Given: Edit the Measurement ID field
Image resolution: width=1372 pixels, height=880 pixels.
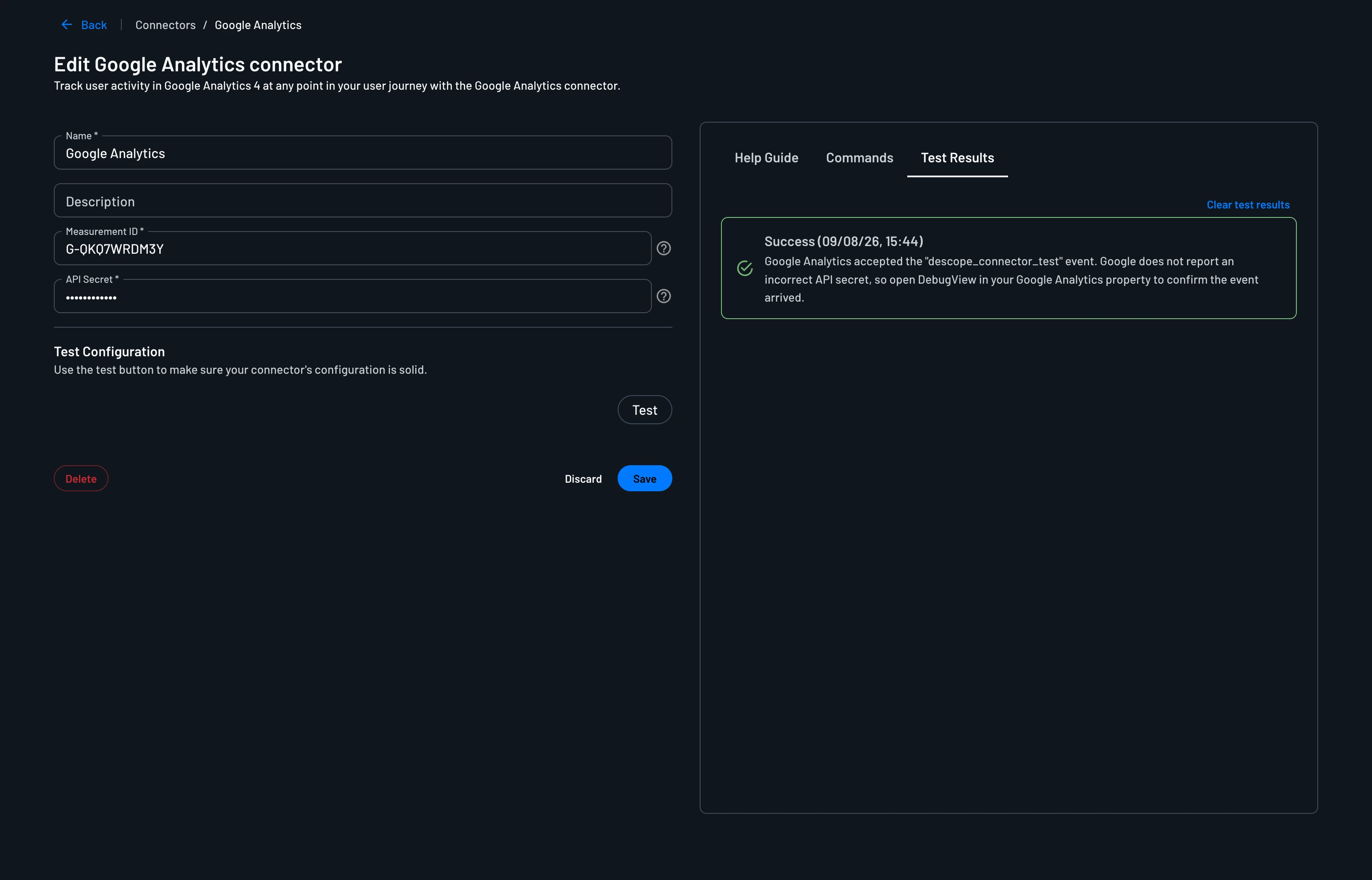Looking at the screenshot, I should [x=352, y=249].
